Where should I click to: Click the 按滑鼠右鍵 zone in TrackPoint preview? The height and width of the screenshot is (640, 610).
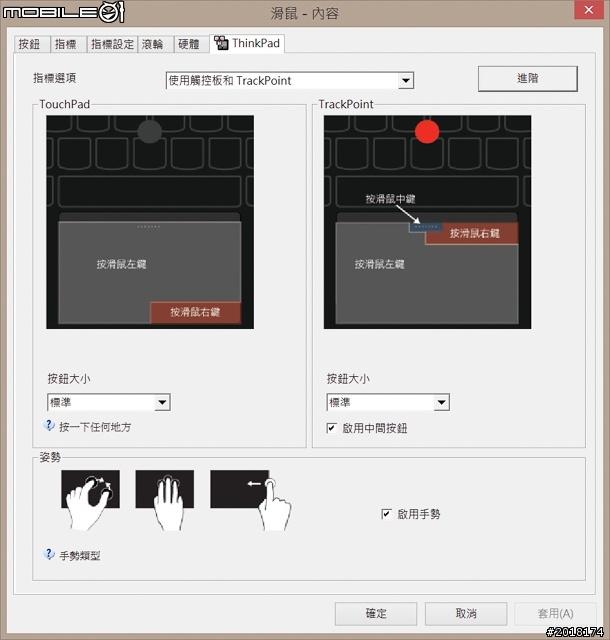point(472,233)
